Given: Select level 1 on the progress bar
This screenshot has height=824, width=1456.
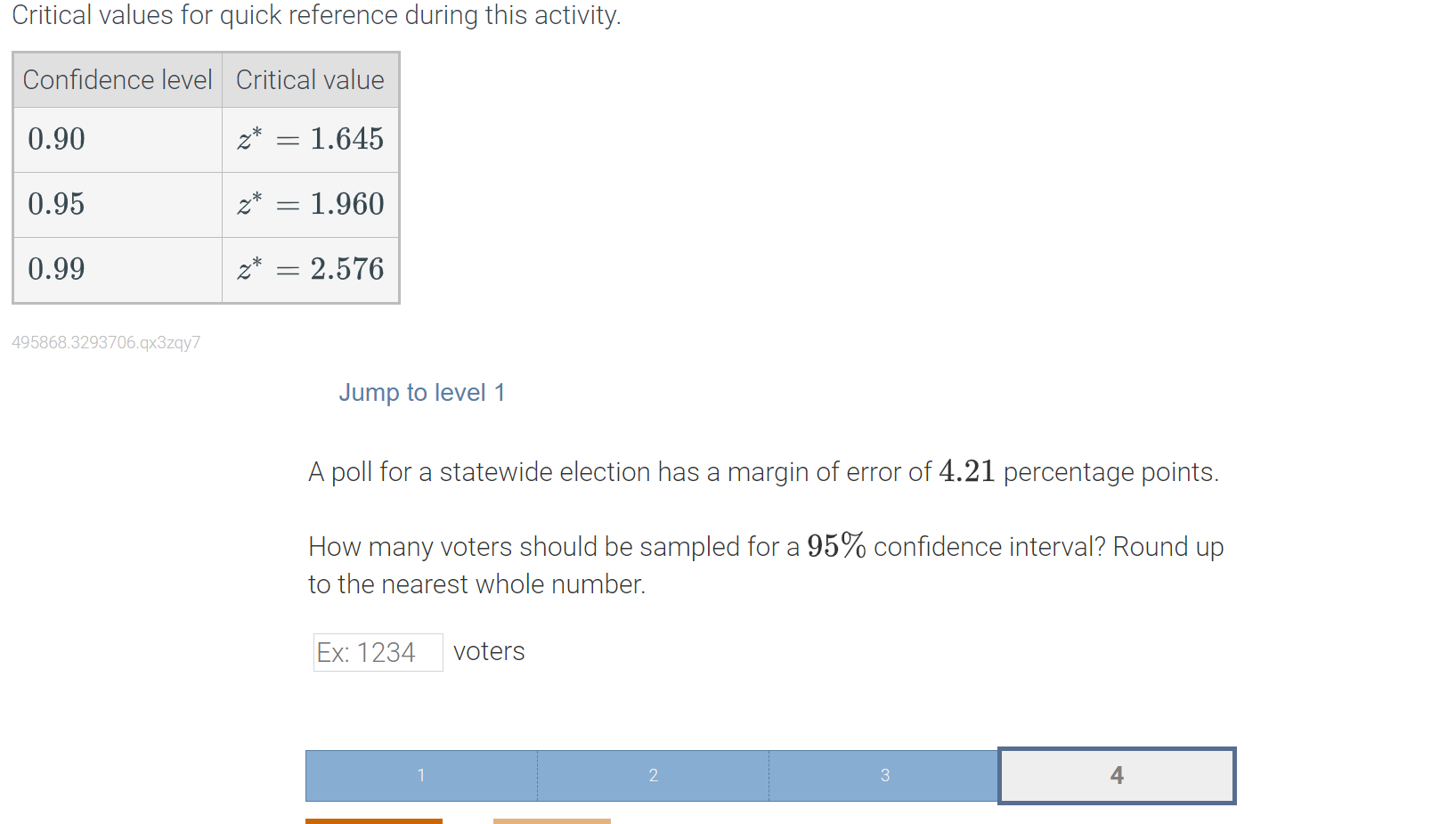Looking at the screenshot, I should (421, 775).
